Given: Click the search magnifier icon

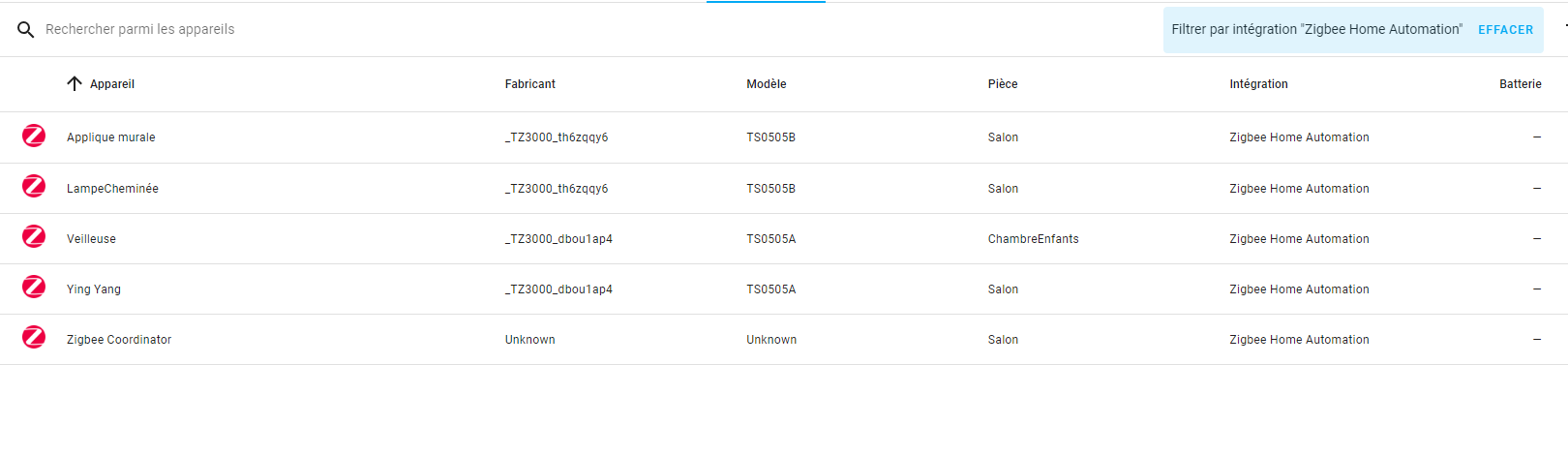Looking at the screenshot, I should (x=26, y=30).
